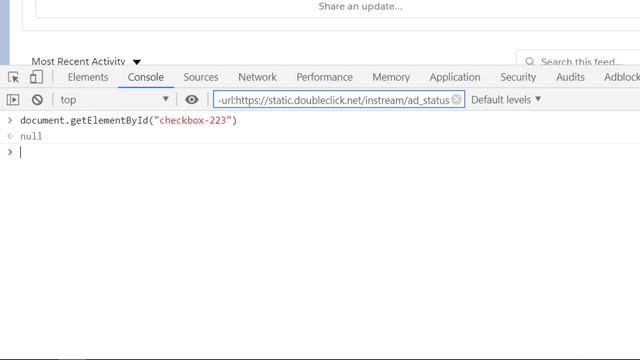Open the Audits tab
640x360 pixels.
[x=570, y=77]
